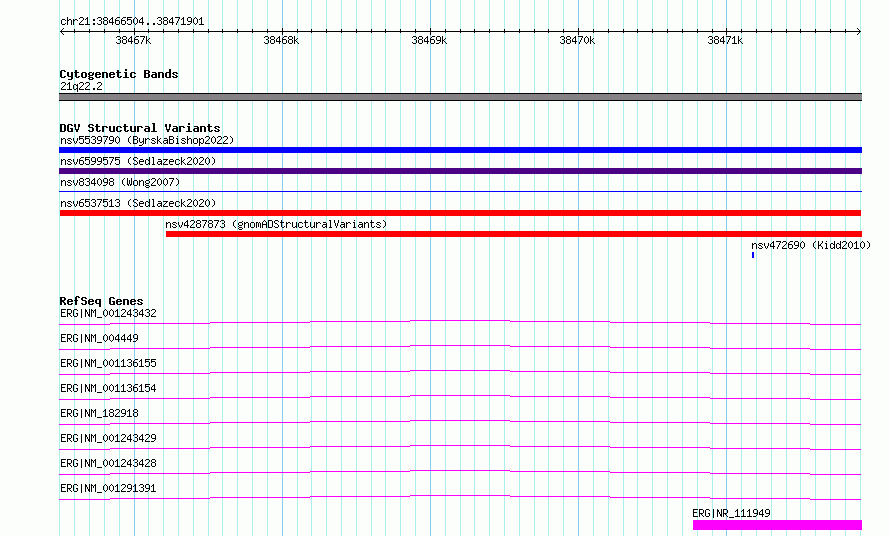This screenshot has width=890, height=536.
Task: Select the thin blue nsv834098 variant line
Action: (460, 192)
